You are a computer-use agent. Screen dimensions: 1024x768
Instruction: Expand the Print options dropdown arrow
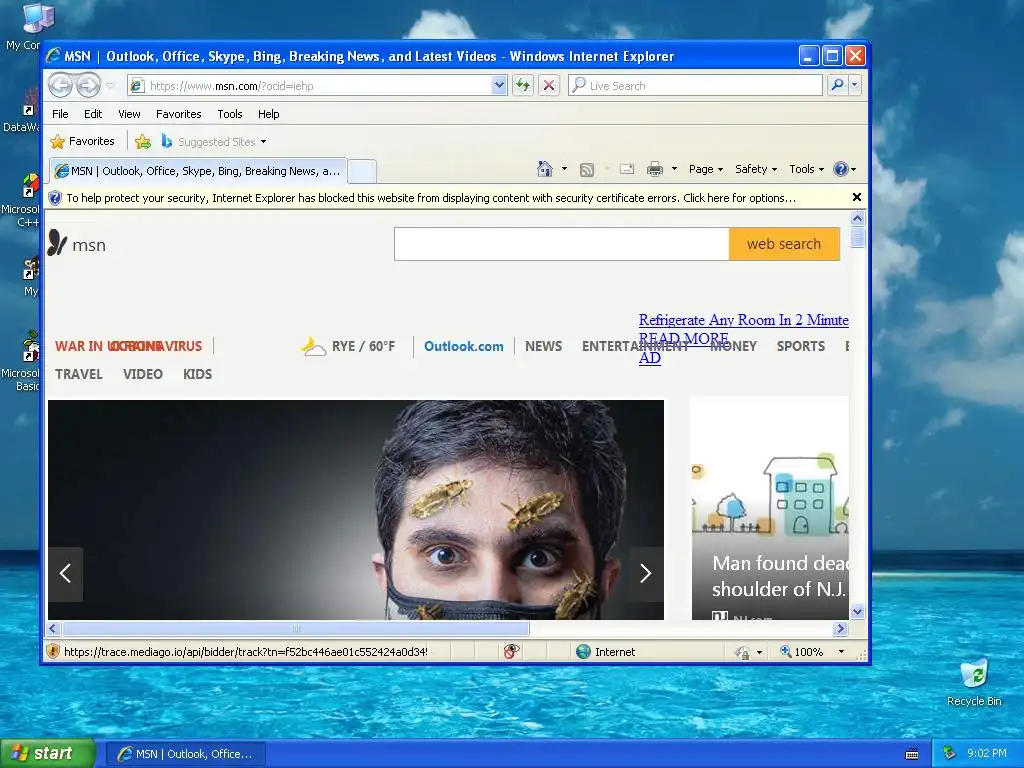coord(674,169)
